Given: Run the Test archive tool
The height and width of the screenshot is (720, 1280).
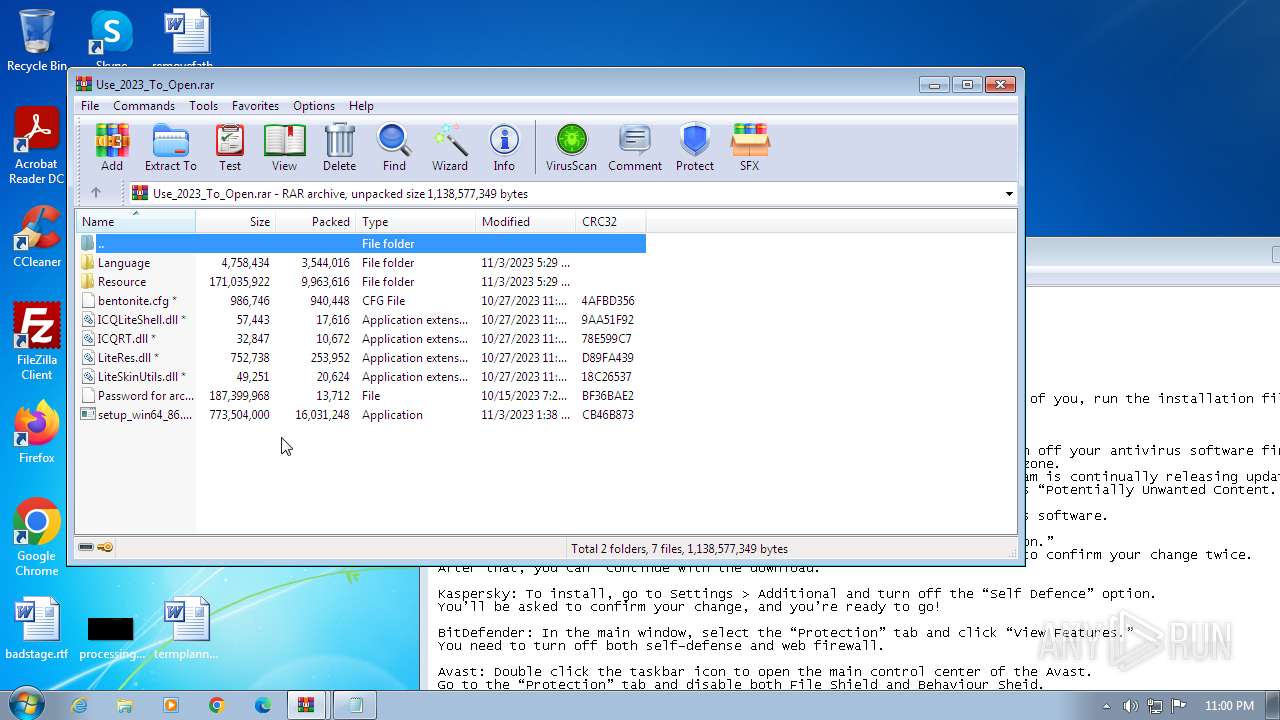Looking at the screenshot, I should pos(230,148).
